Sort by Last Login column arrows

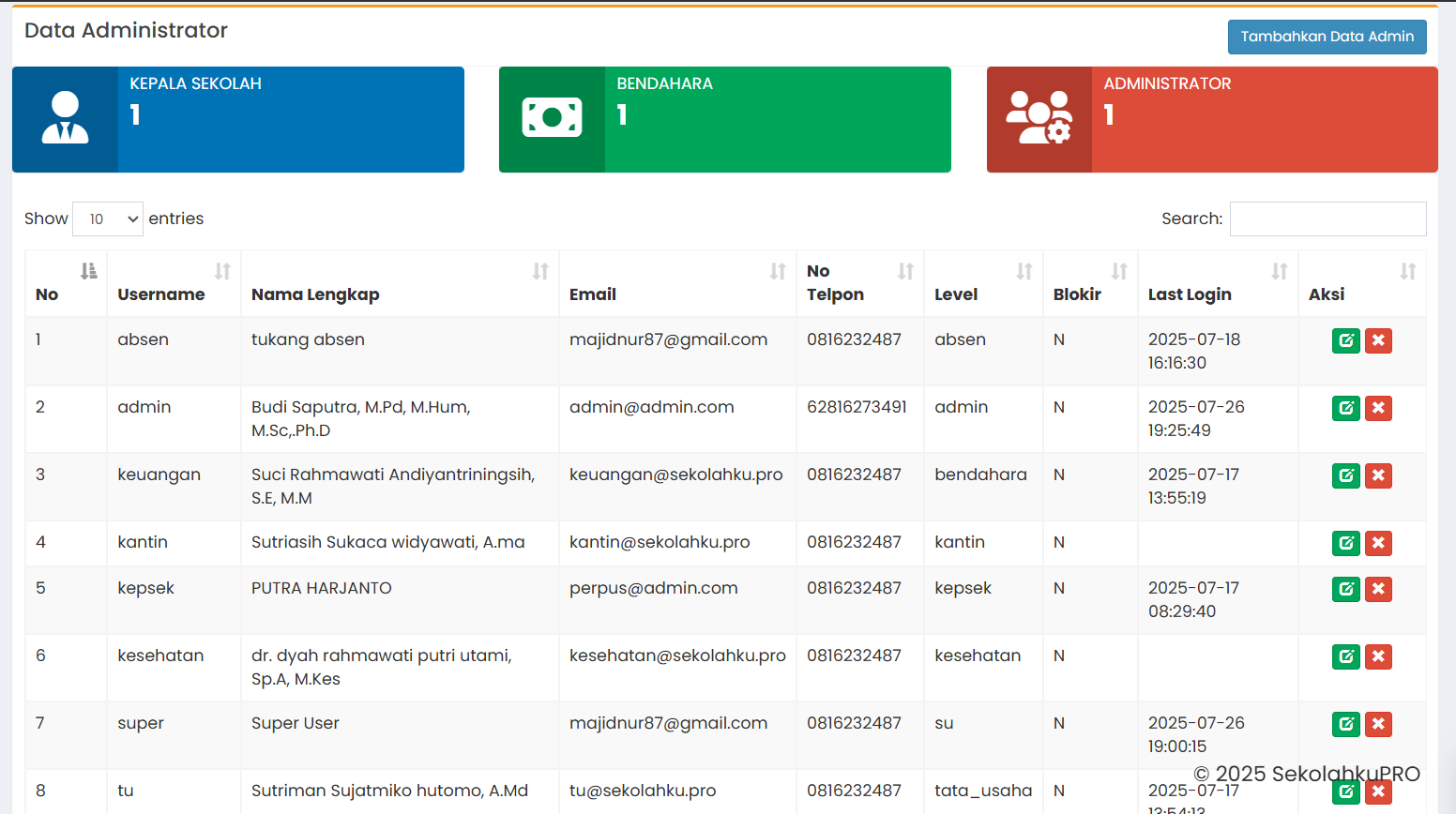[1280, 271]
